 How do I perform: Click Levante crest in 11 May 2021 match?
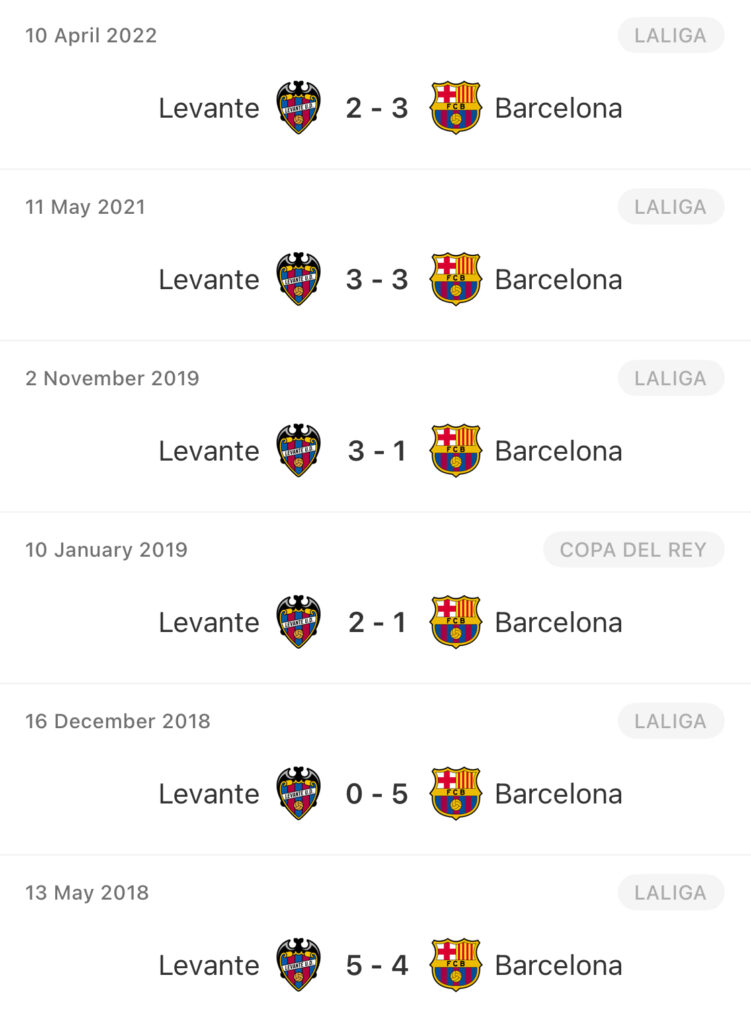298,279
